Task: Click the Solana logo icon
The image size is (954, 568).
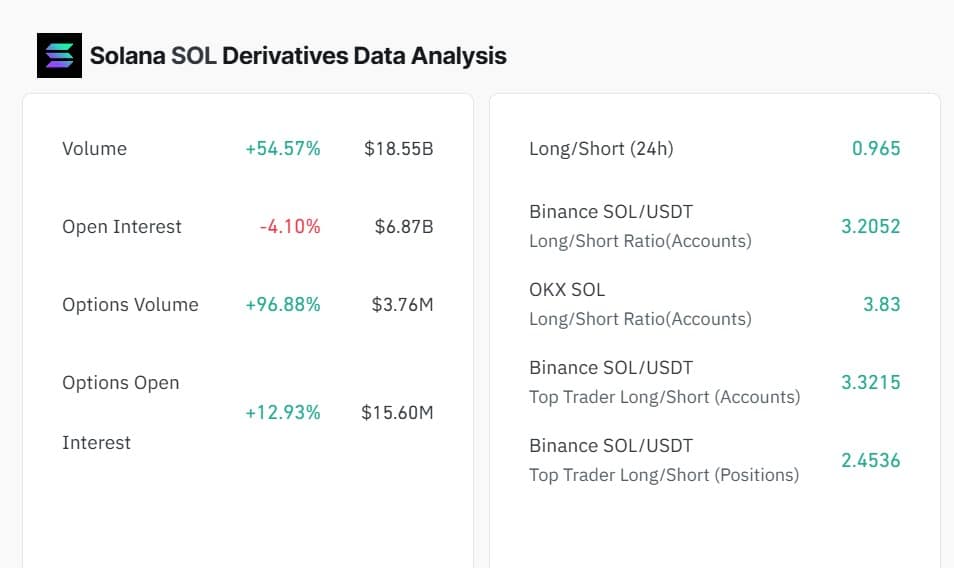Action: pos(59,55)
